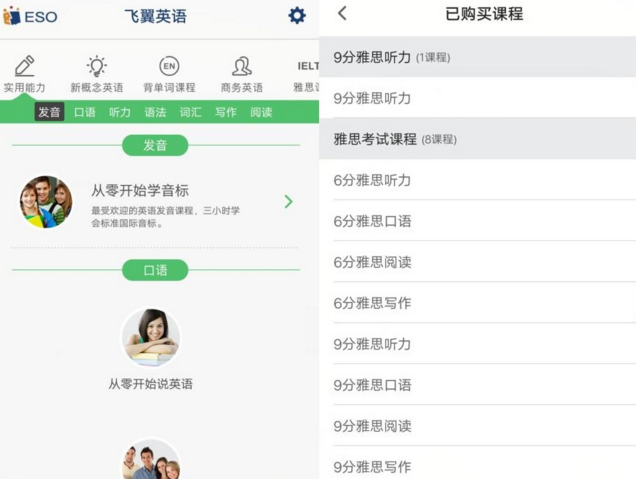Select the people icon for 商务英语
The height and width of the screenshot is (479, 636).
(242, 66)
